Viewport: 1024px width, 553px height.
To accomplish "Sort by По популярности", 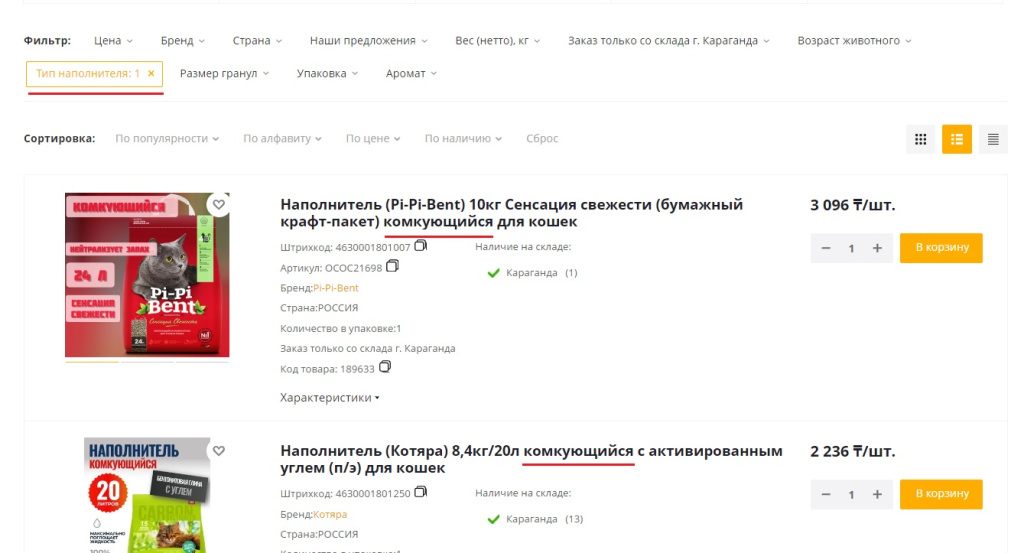I will point(167,138).
